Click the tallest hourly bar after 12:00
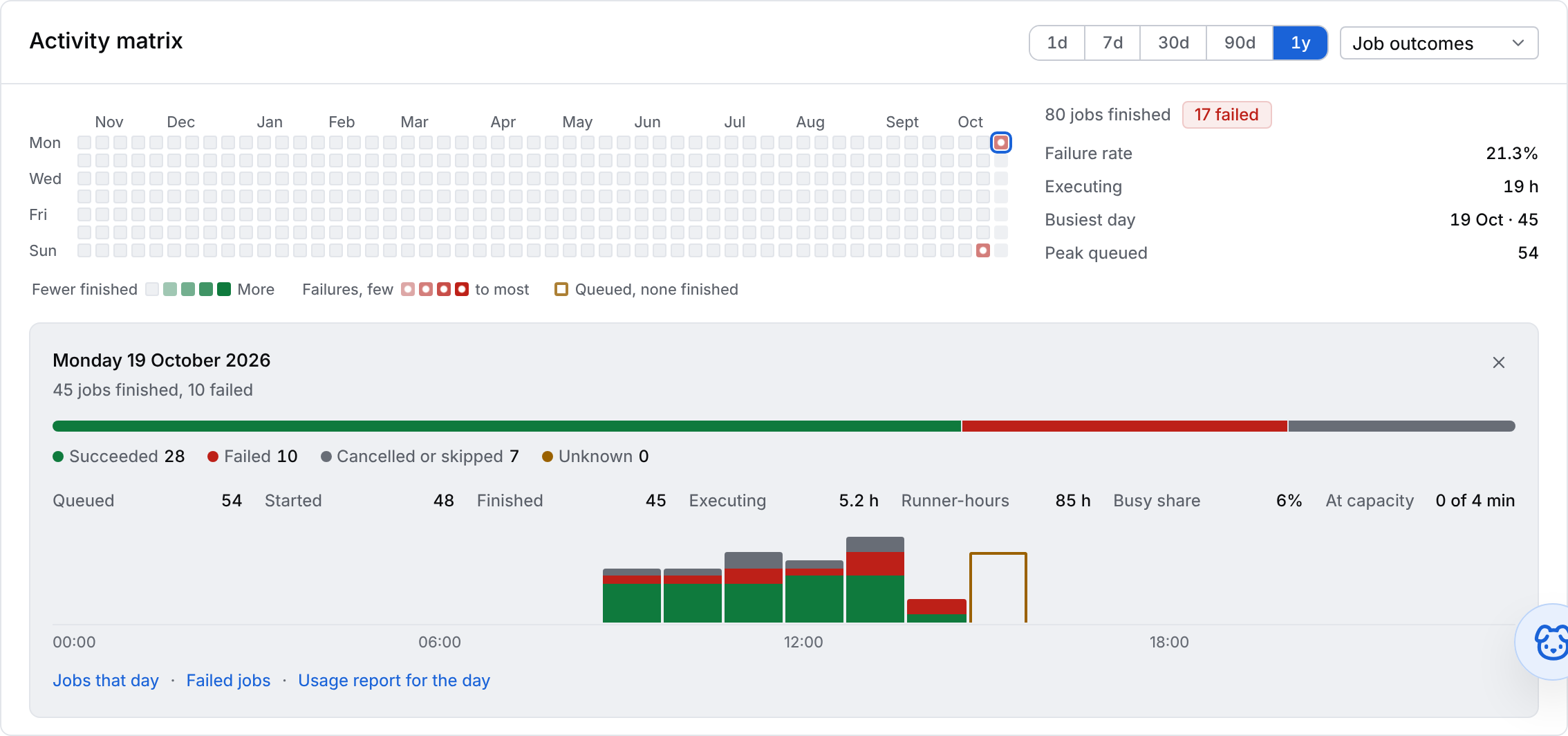This screenshot has height=736, width=1568. coord(875,580)
